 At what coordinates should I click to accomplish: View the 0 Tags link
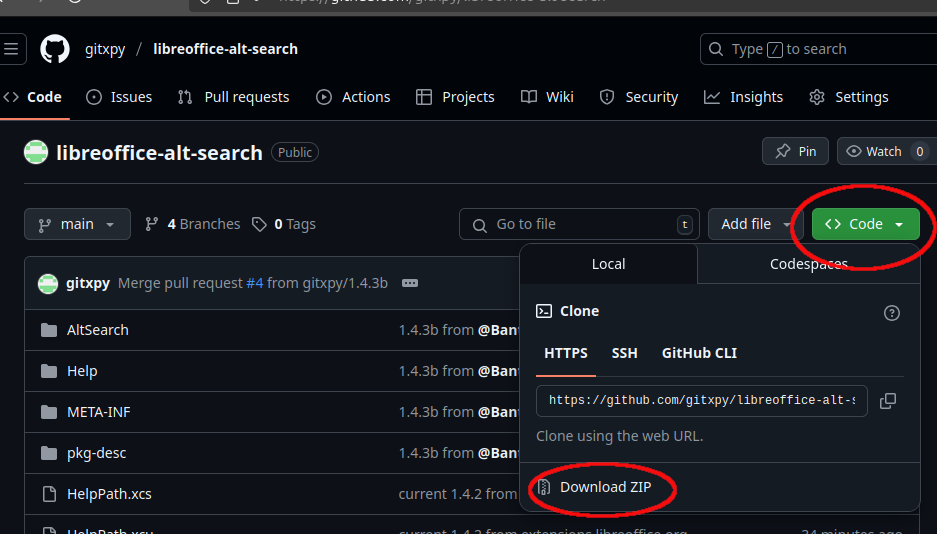284,224
